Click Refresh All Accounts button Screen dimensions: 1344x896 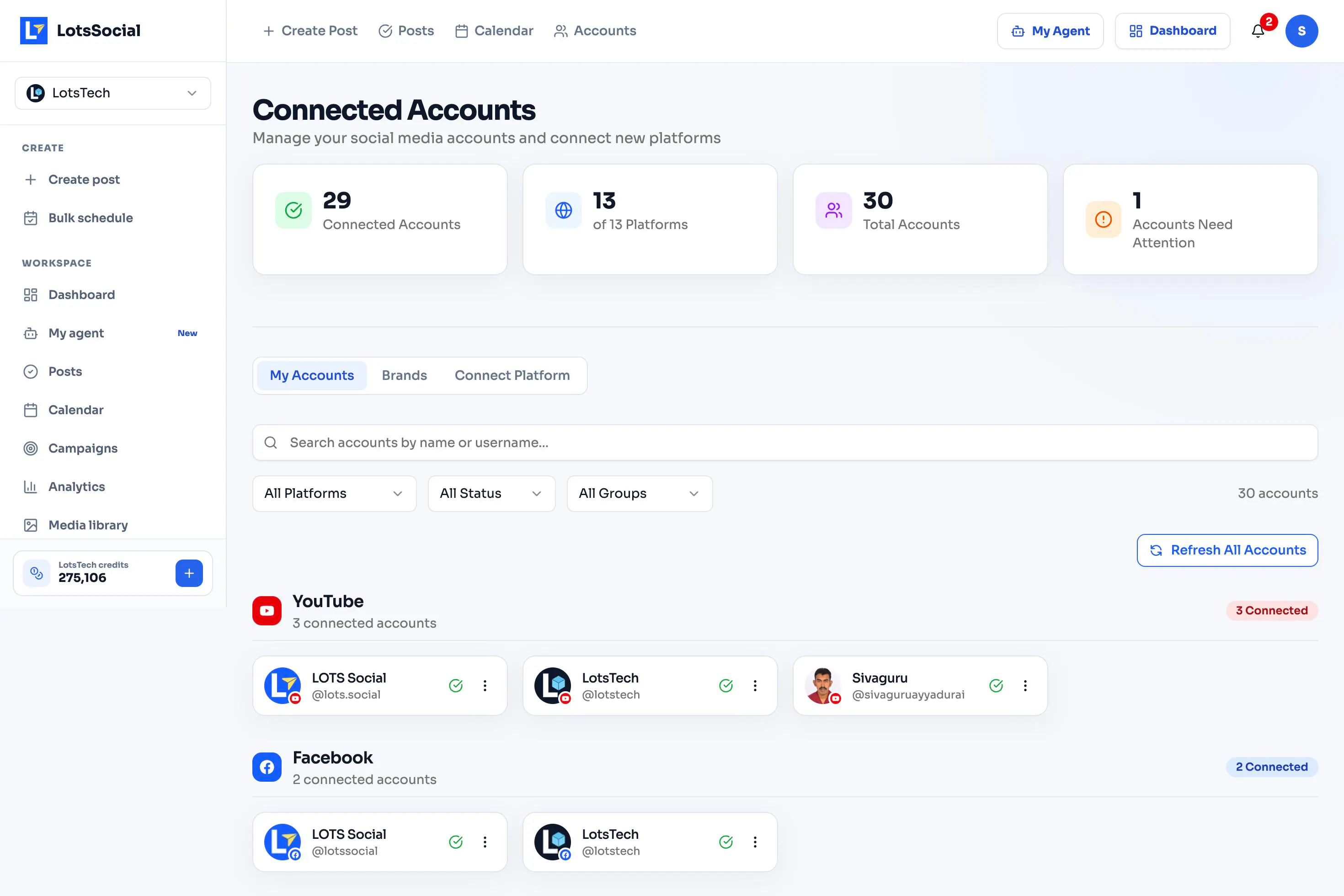1227,550
